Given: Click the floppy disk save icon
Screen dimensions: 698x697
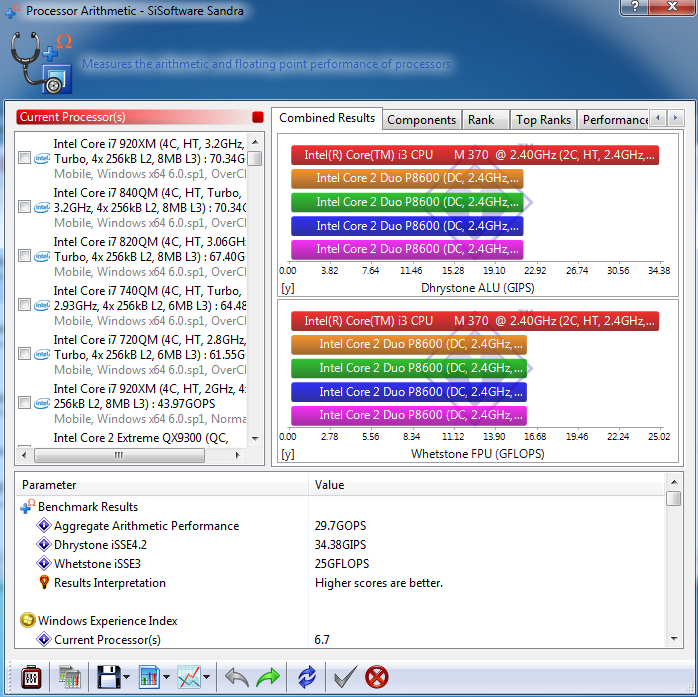Looking at the screenshot, I should (x=109, y=677).
